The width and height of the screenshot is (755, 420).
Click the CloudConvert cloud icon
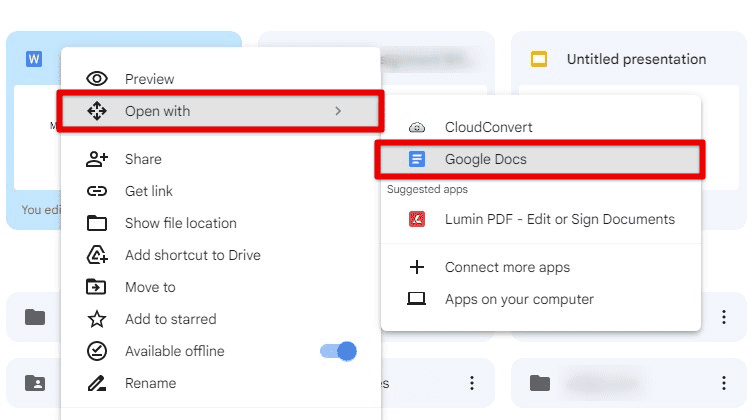(417, 128)
